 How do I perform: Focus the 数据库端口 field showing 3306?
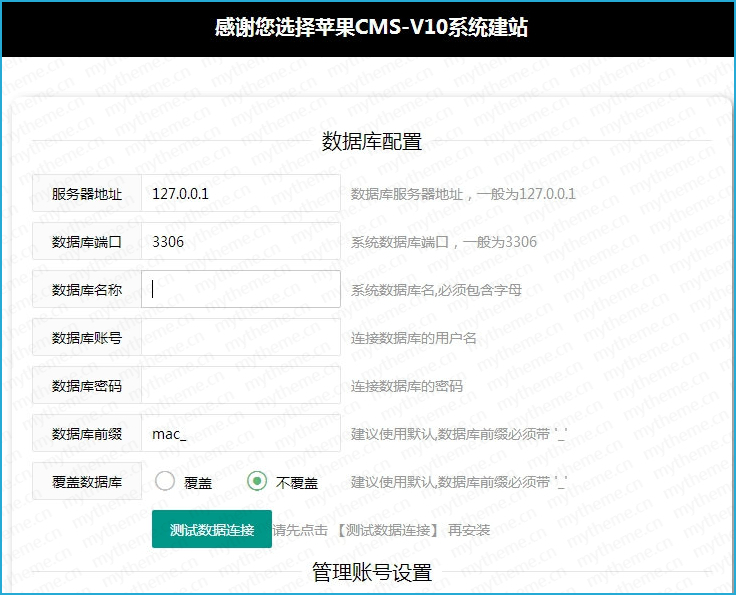coord(241,241)
